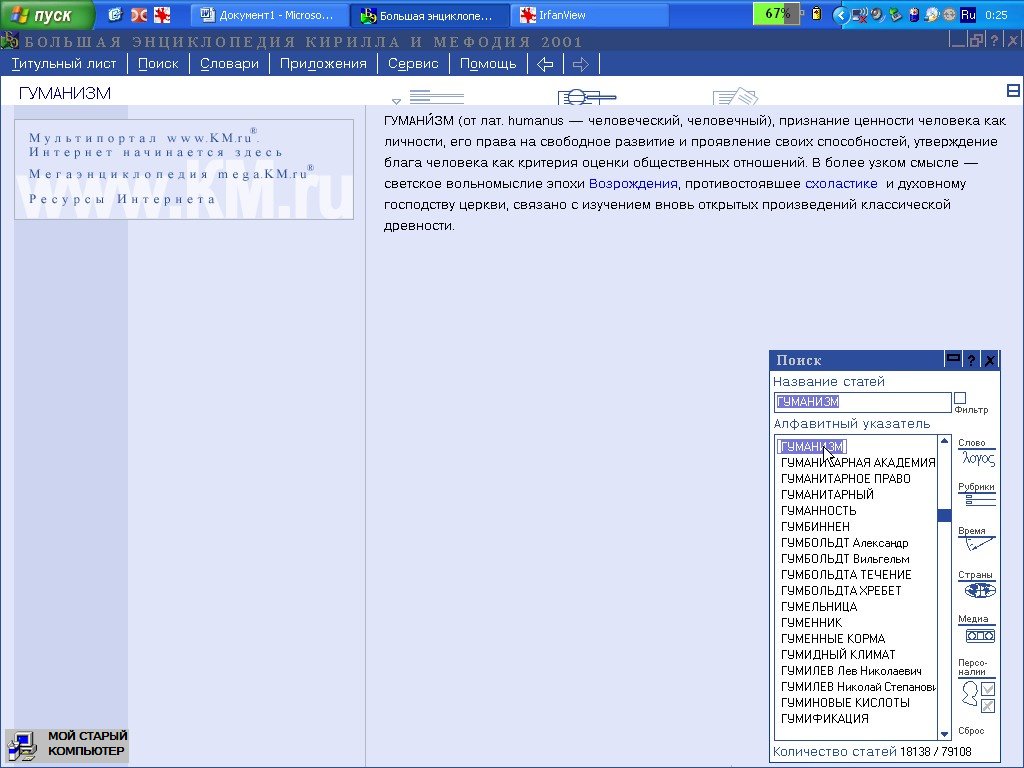Follow the Возрождения hyperlink in the article
The height and width of the screenshot is (768, 1024).
(x=633, y=184)
